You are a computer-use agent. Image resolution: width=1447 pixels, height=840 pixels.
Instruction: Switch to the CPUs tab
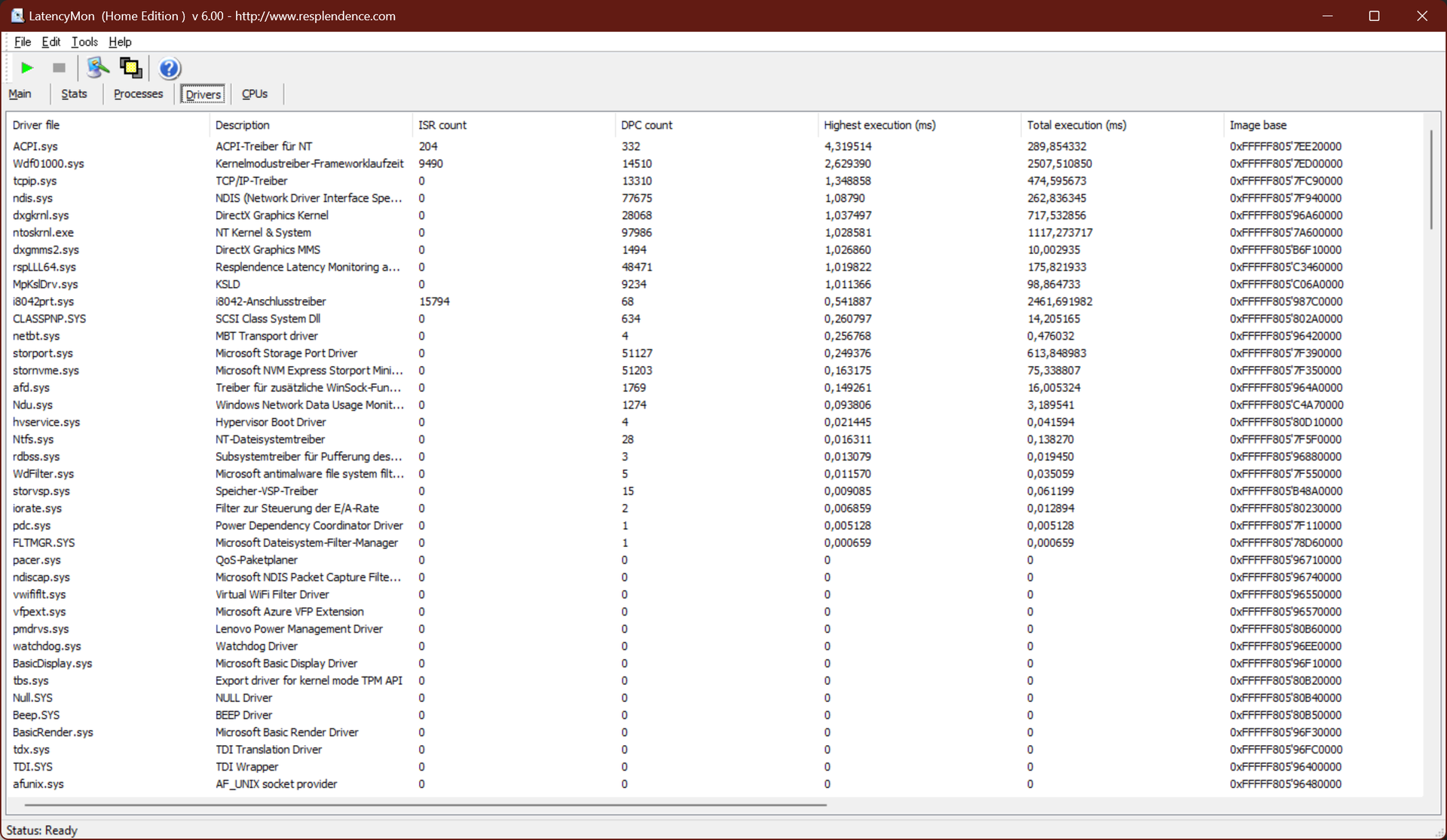255,94
